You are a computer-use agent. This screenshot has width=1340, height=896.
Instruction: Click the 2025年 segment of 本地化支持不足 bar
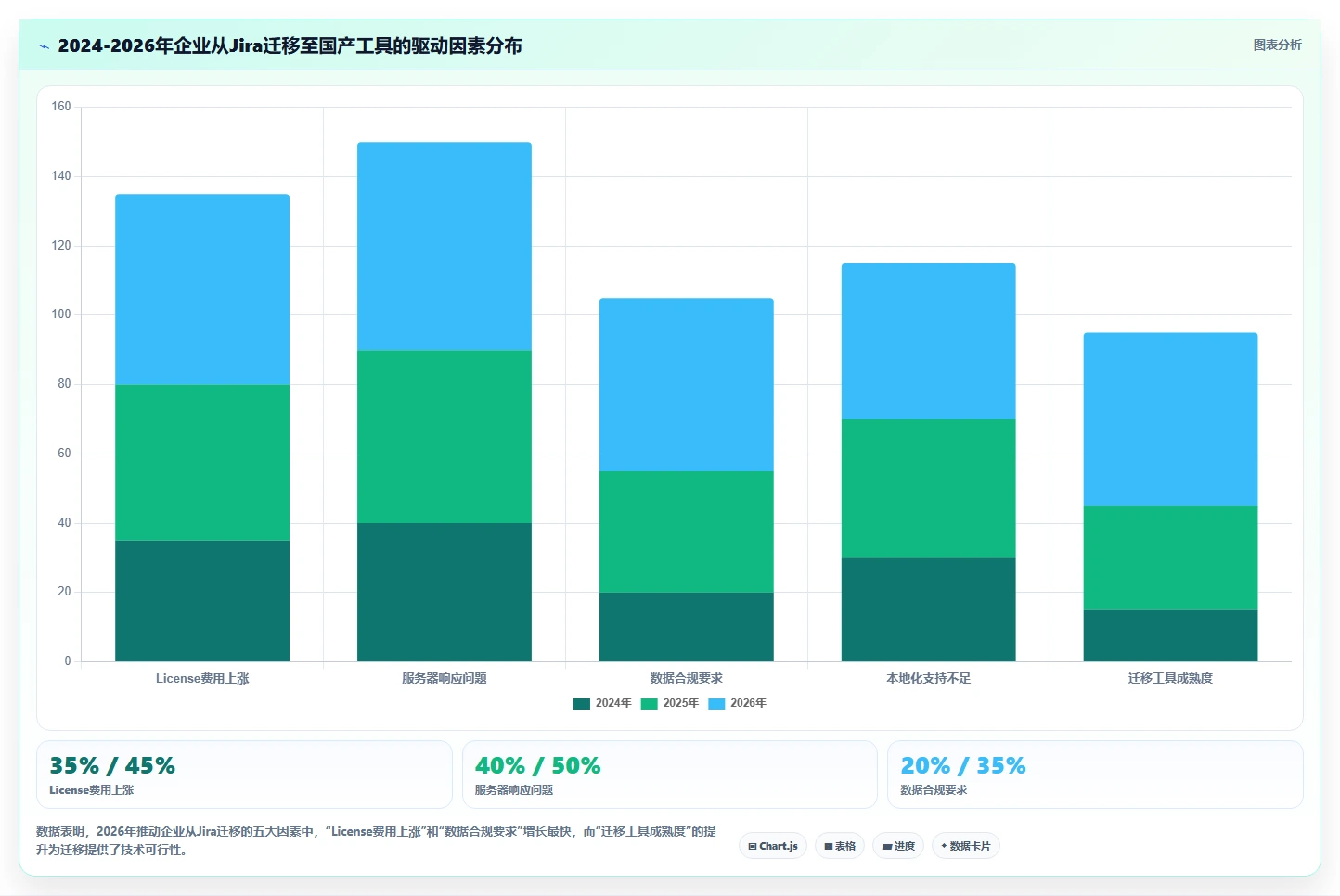tap(929, 489)
